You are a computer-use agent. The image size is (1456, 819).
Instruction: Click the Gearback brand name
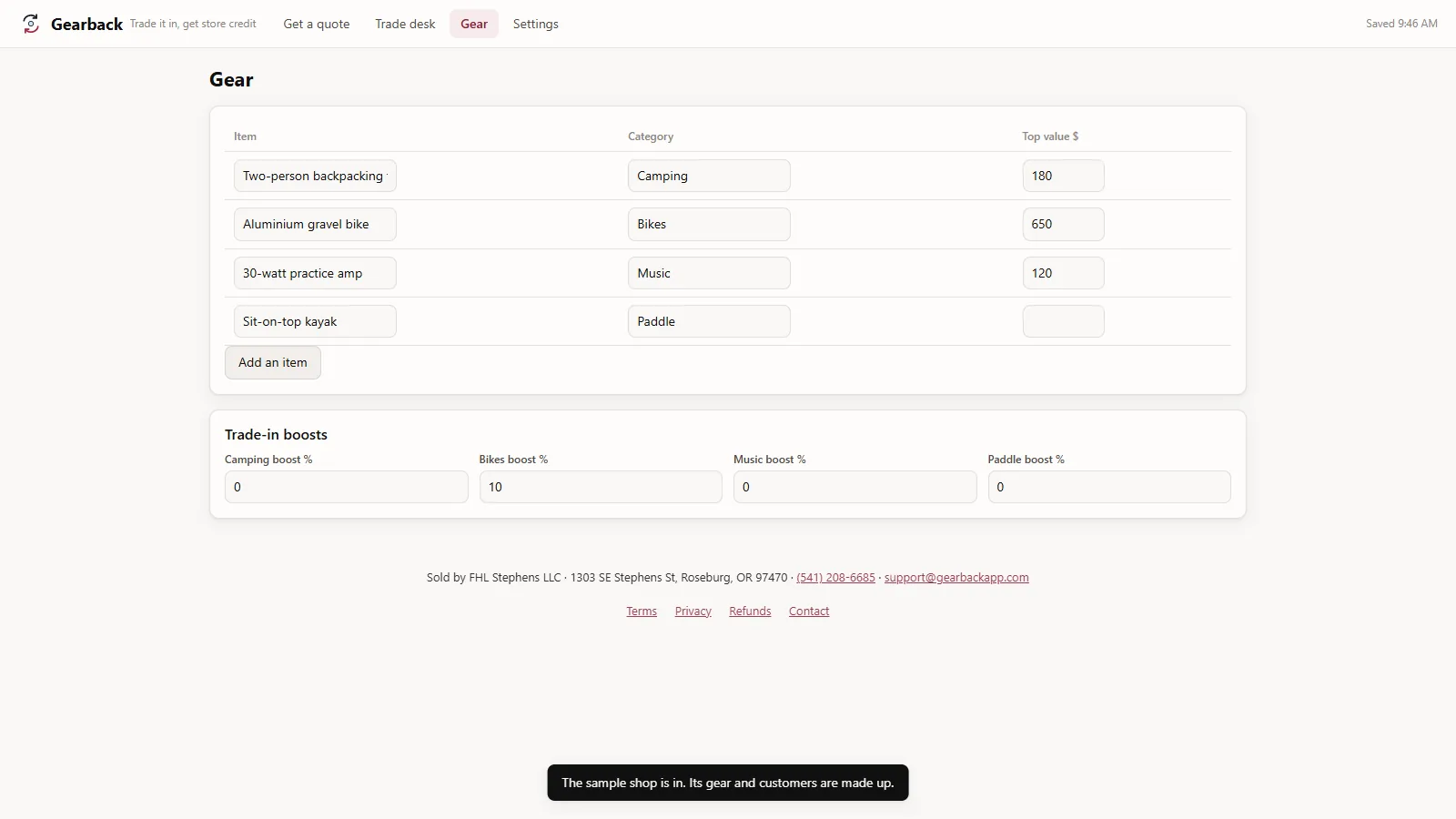pos(86,25)
